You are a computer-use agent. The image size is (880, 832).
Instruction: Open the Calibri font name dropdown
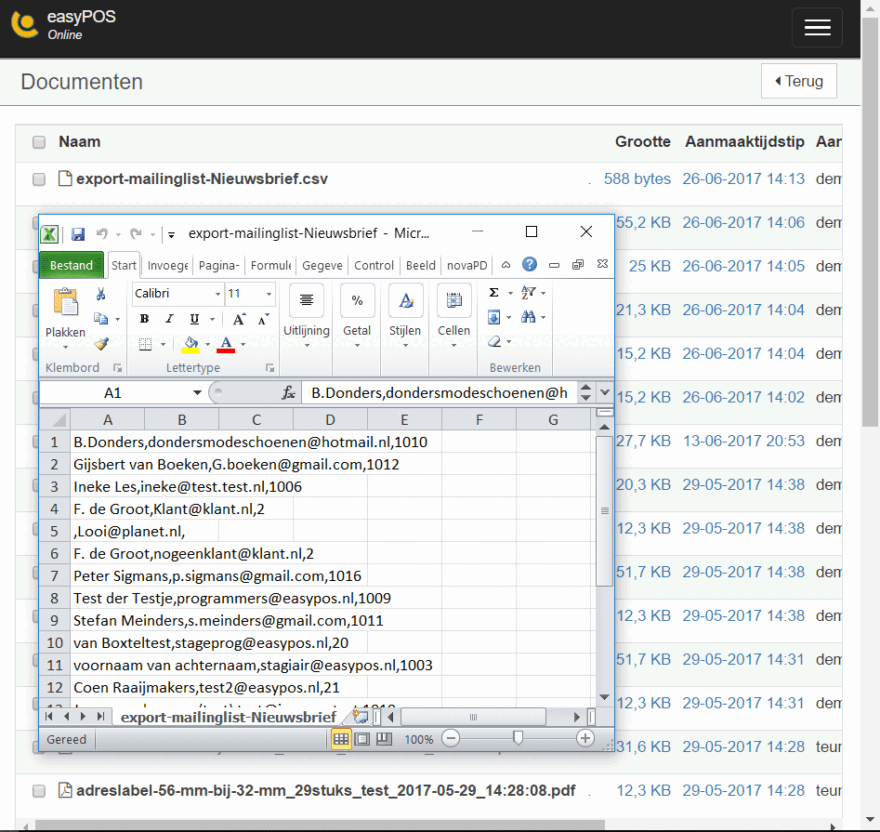pyautogui.click(x=218, y=294)
